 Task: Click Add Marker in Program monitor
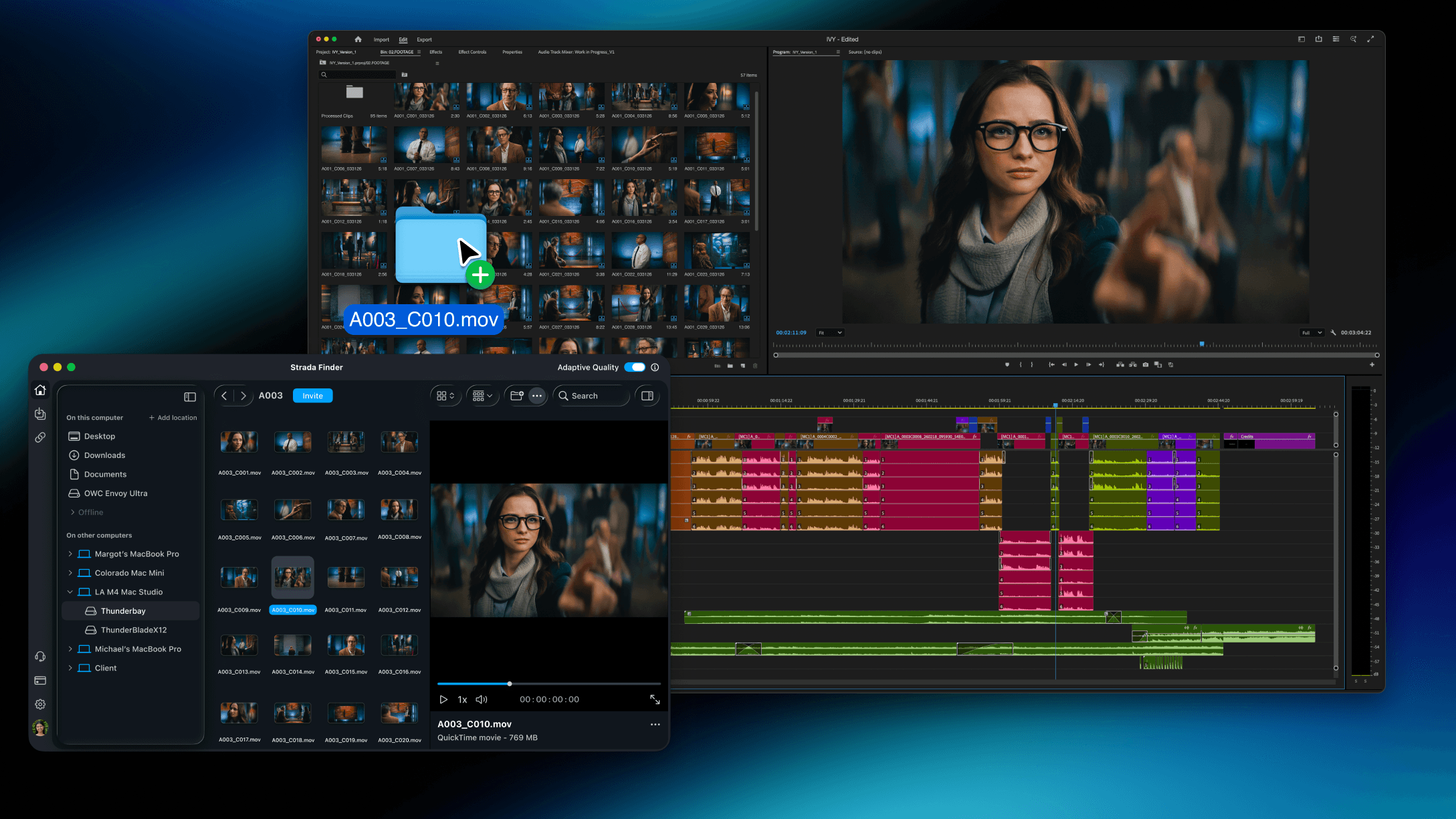(1007, 365)
